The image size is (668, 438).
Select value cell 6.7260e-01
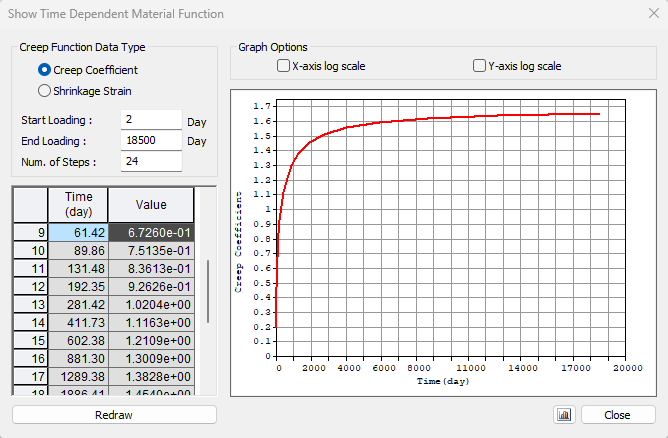click(x=152, y=233)
